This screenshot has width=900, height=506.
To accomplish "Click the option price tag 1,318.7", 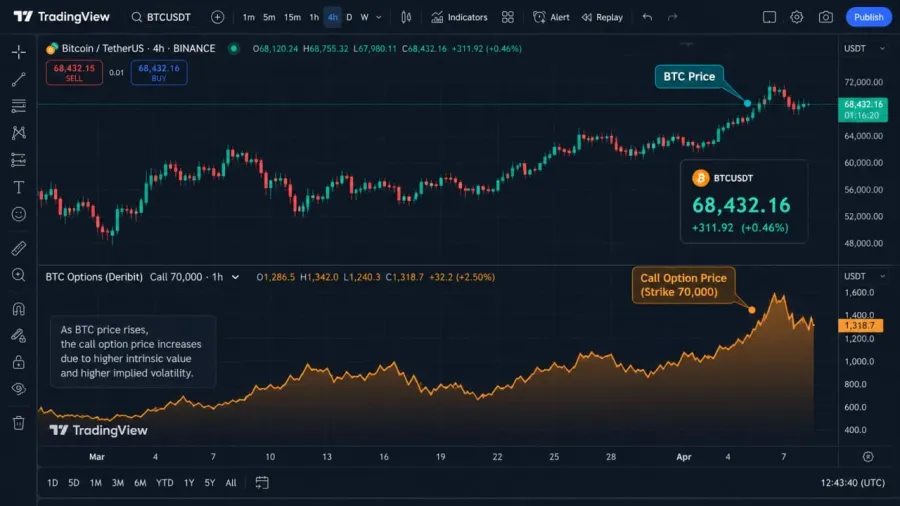I will (860, 325).
